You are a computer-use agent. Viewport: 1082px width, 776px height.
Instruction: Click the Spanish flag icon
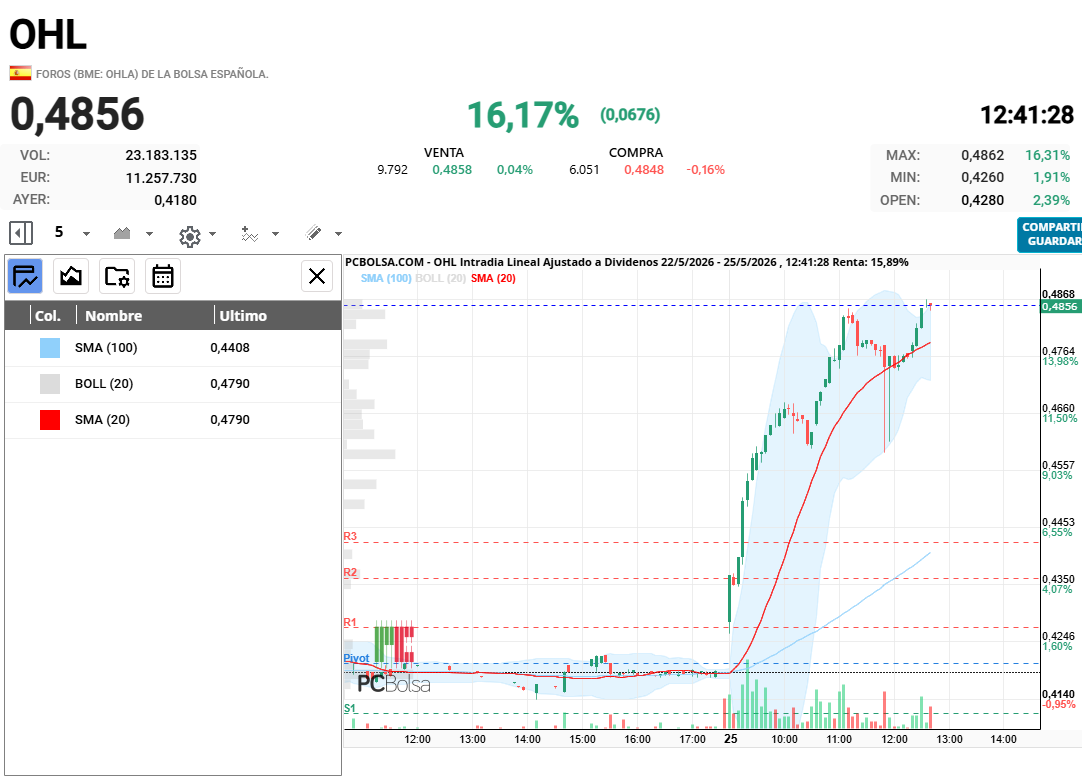pyautogui.click(x=20, y=72)
